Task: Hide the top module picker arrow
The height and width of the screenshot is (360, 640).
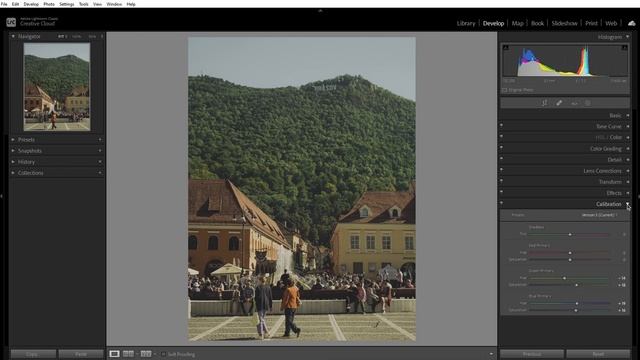Action: point(320,11)
